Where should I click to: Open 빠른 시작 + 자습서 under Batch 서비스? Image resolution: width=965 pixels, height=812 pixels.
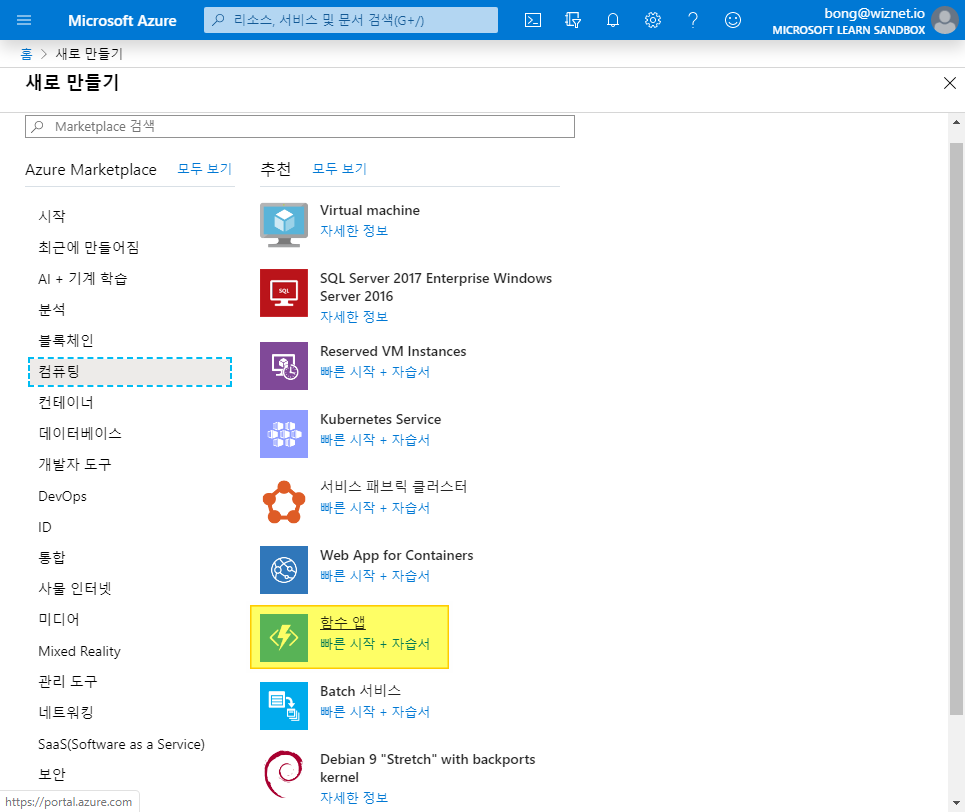pos(375,712)
